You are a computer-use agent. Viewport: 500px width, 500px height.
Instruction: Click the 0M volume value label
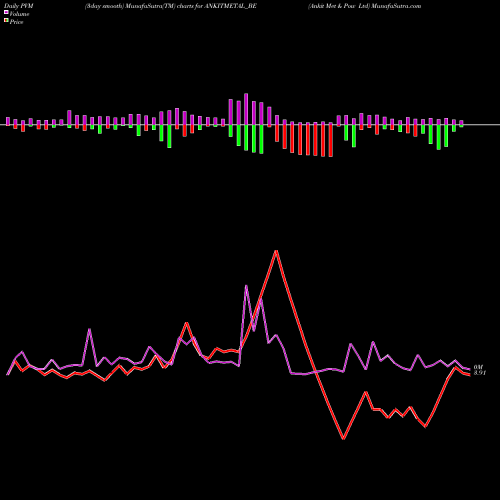coord(478,367)
